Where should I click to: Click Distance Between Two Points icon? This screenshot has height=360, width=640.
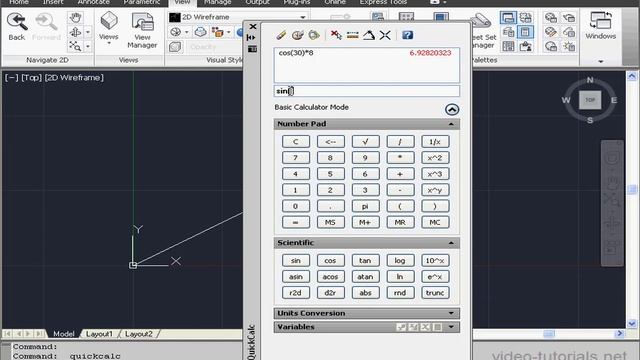point(353,35)
